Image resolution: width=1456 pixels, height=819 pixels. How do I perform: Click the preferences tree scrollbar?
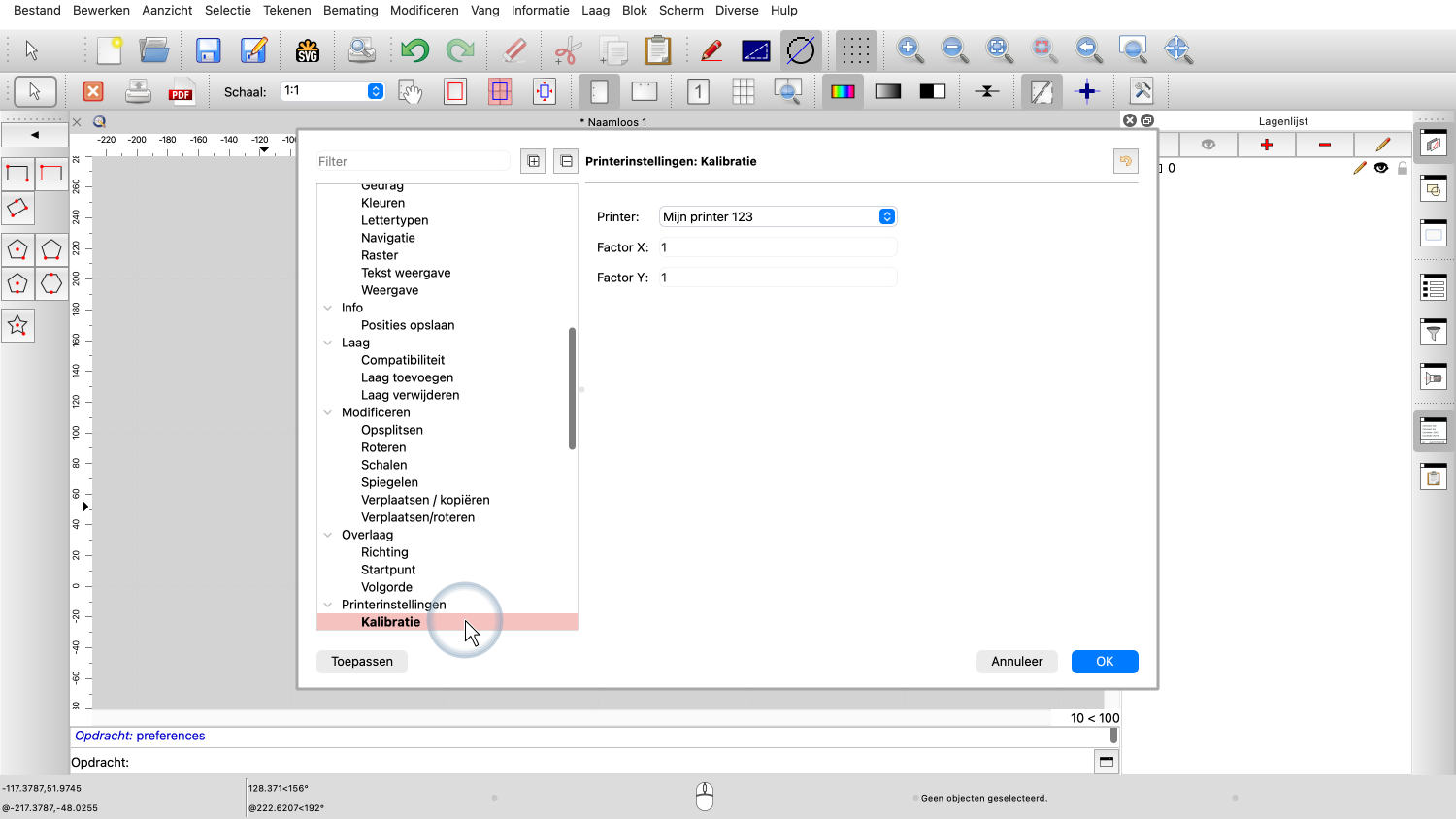pos(572,388)
